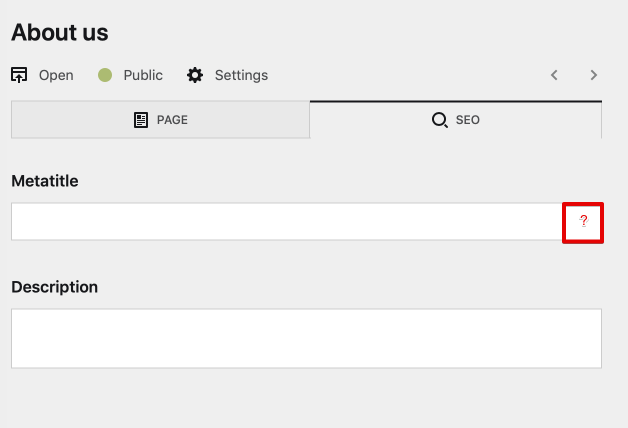
Task: Focus the Description text area
Action: [306, 338]
